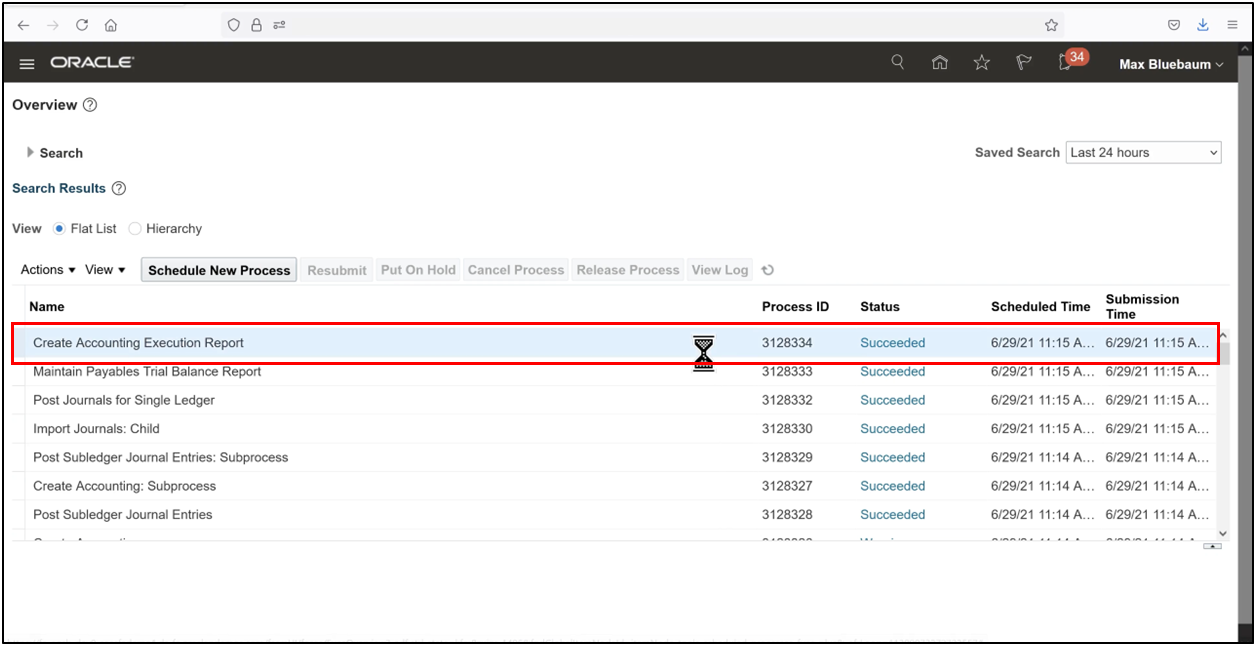
Task: Open Favorites via the star icon
Action: click(982, 61)
